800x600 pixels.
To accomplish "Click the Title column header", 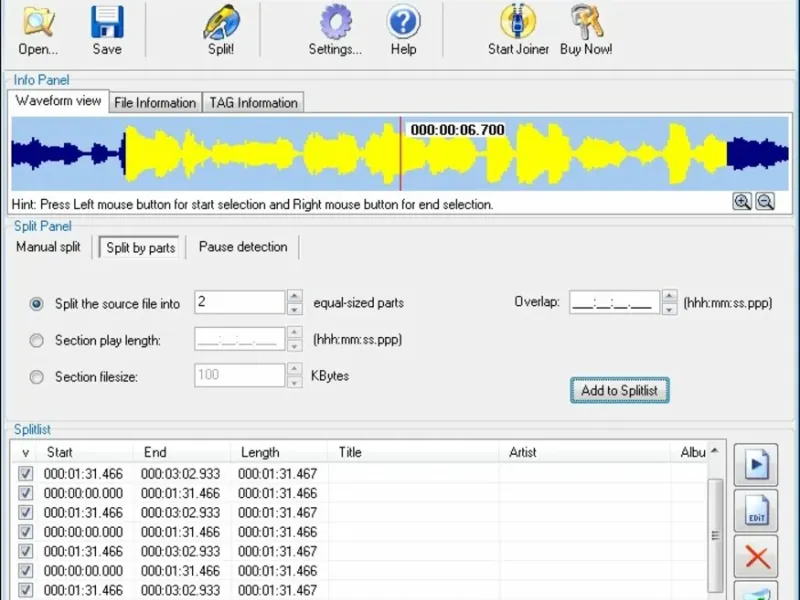I will point(414,453).
